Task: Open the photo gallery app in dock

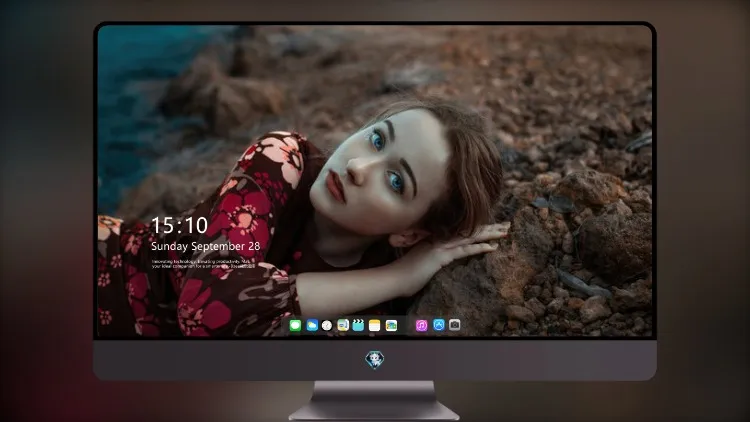Action: 391,326
